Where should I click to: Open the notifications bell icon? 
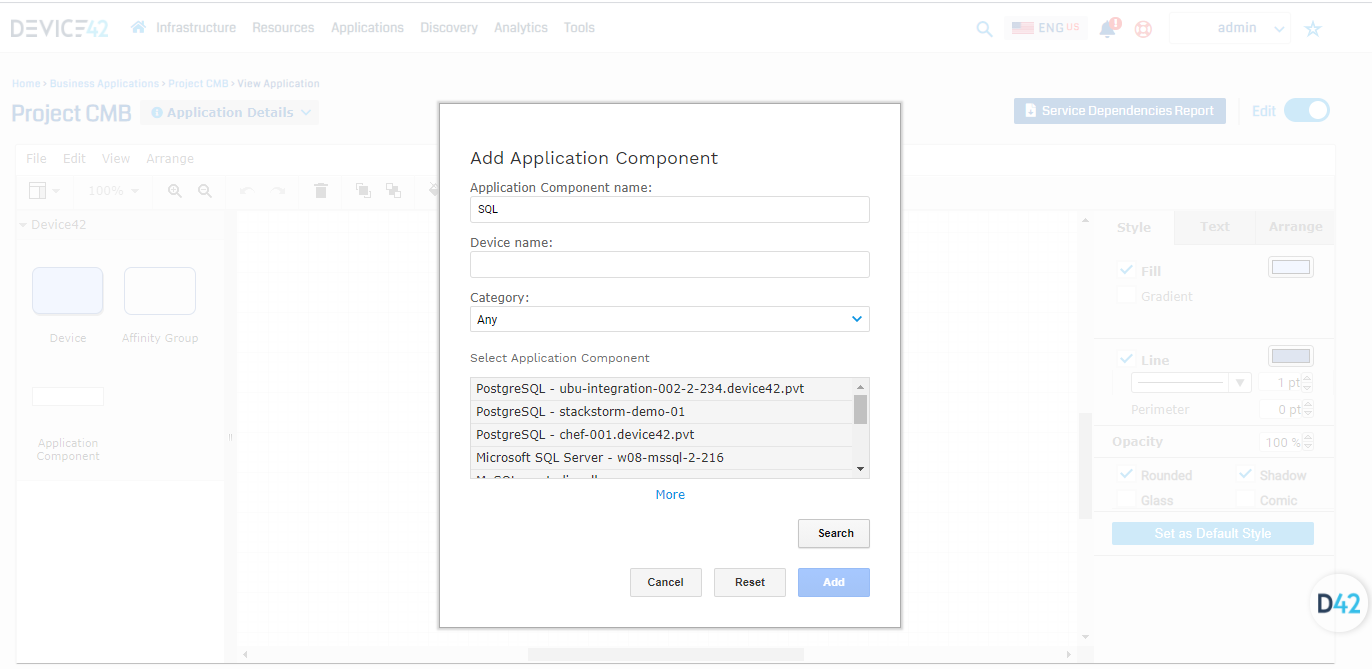[x=1108, y=29]
